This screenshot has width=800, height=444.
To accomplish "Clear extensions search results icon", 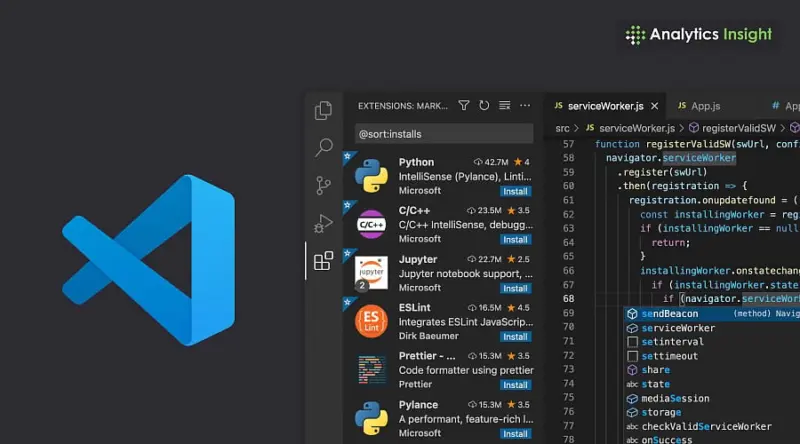I will (x=505, y=105).
